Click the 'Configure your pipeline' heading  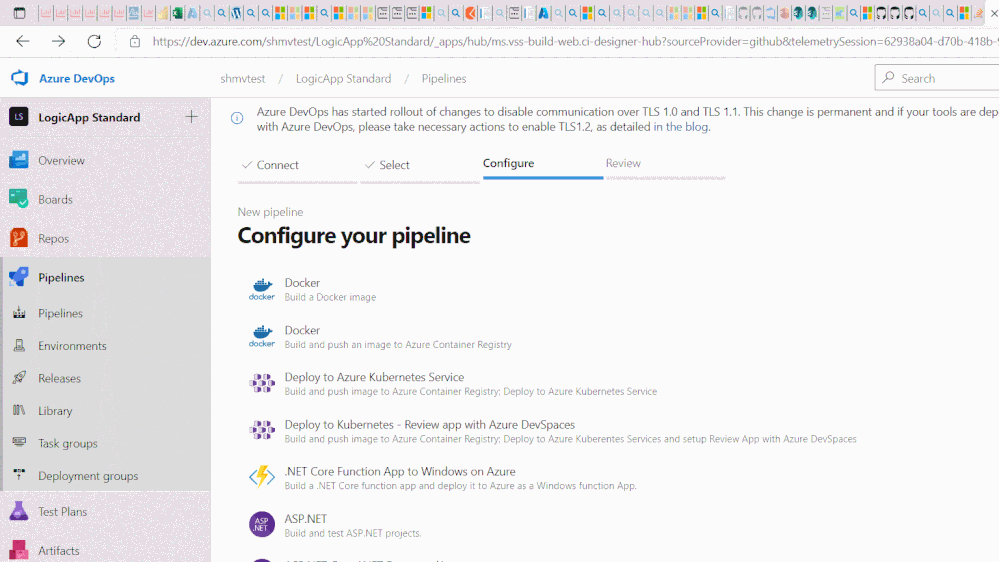tap(354, 236)
